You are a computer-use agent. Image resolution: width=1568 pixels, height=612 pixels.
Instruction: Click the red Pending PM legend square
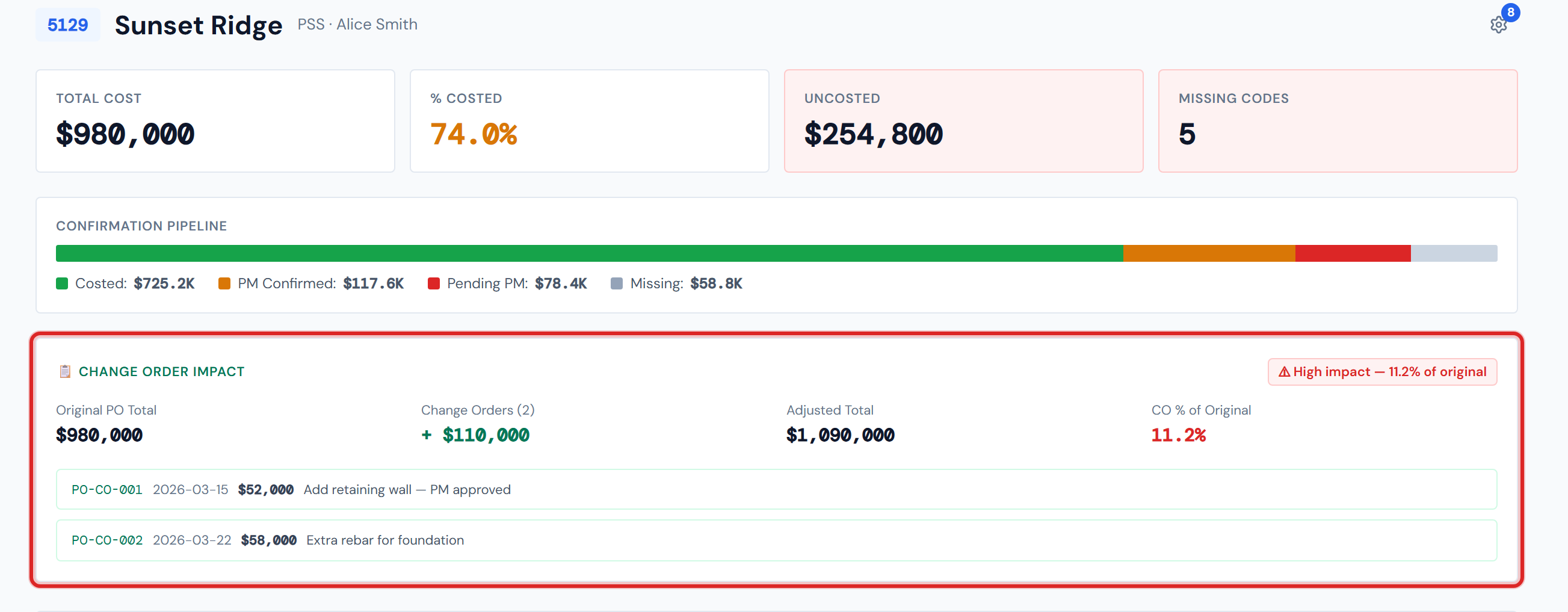click(433, 283)
